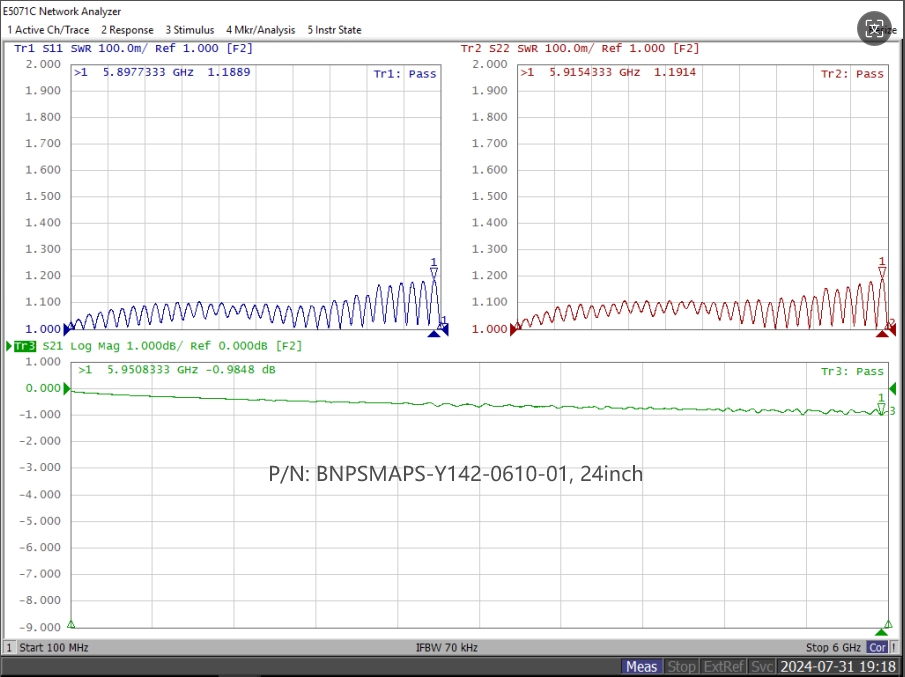Click the P/N BNPSMAPS-Y142-0610-01 annotation text
Screen dimensions: 905x677
point(455,474)
